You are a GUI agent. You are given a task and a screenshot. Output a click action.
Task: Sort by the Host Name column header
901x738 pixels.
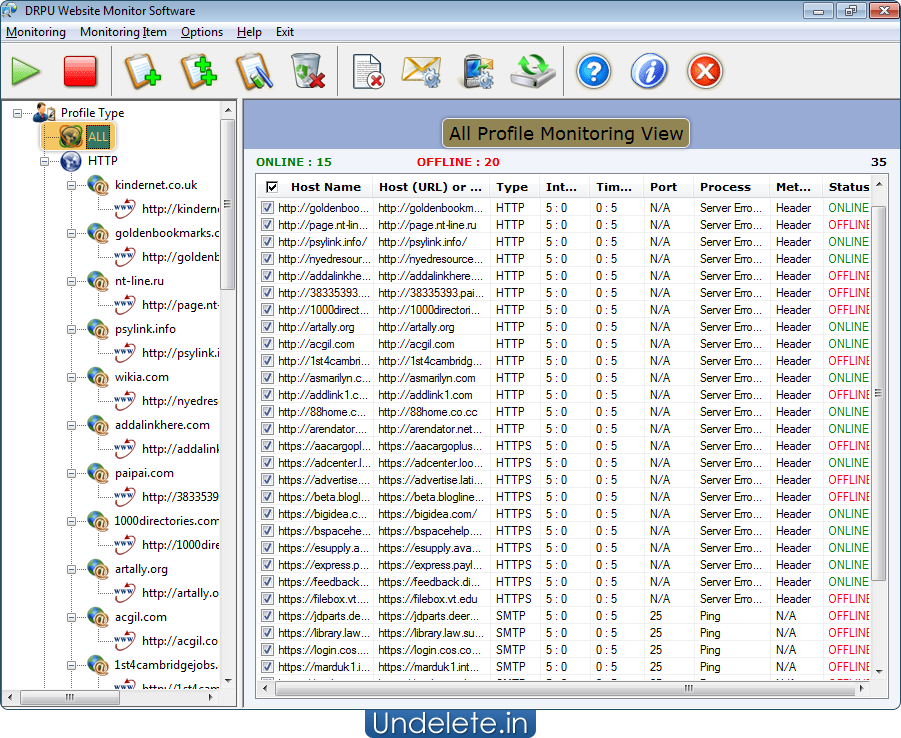pos(326,187)
